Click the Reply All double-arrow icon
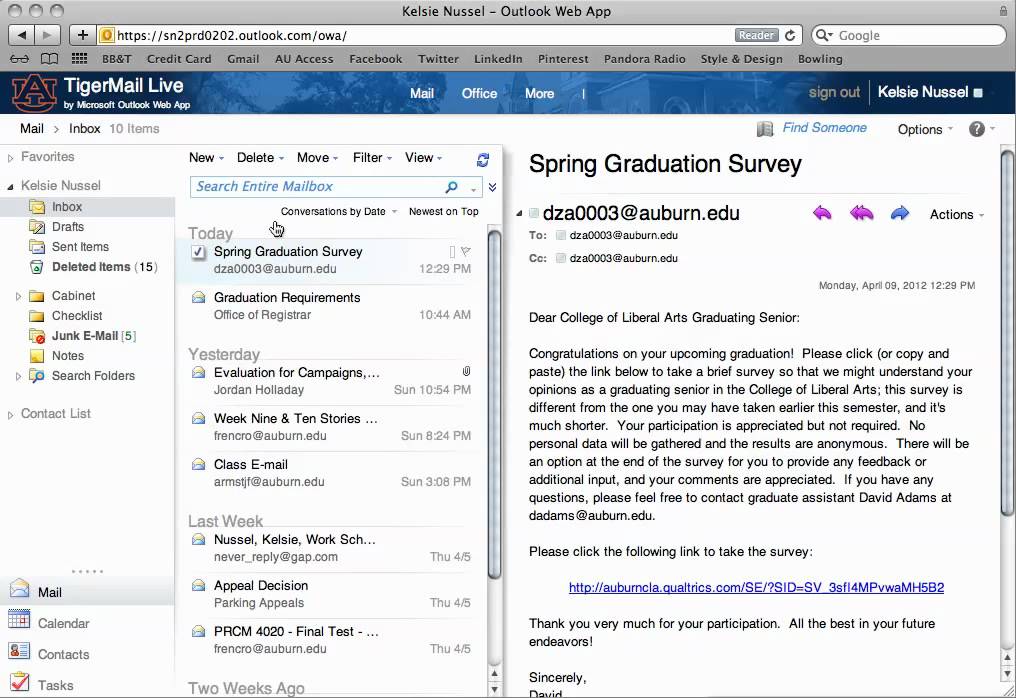1016x698 pixels. 861,213
